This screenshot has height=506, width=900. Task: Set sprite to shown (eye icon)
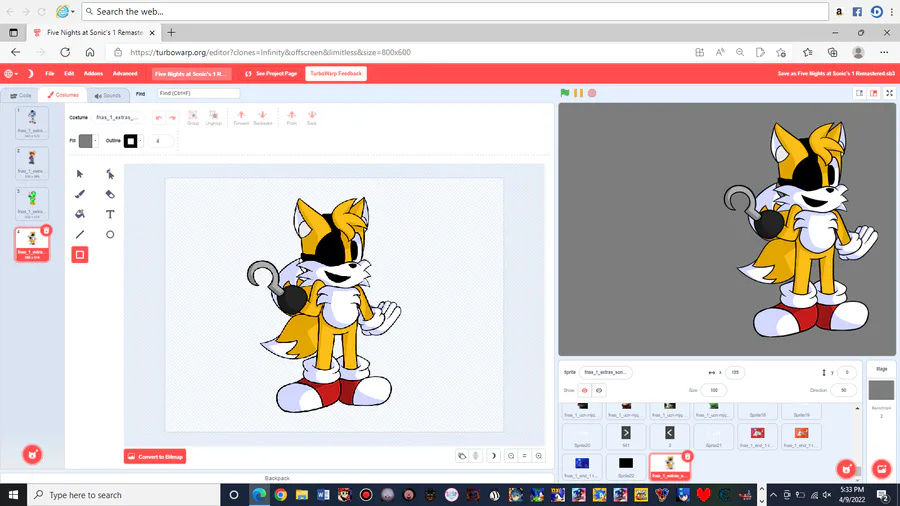(584, 391)
